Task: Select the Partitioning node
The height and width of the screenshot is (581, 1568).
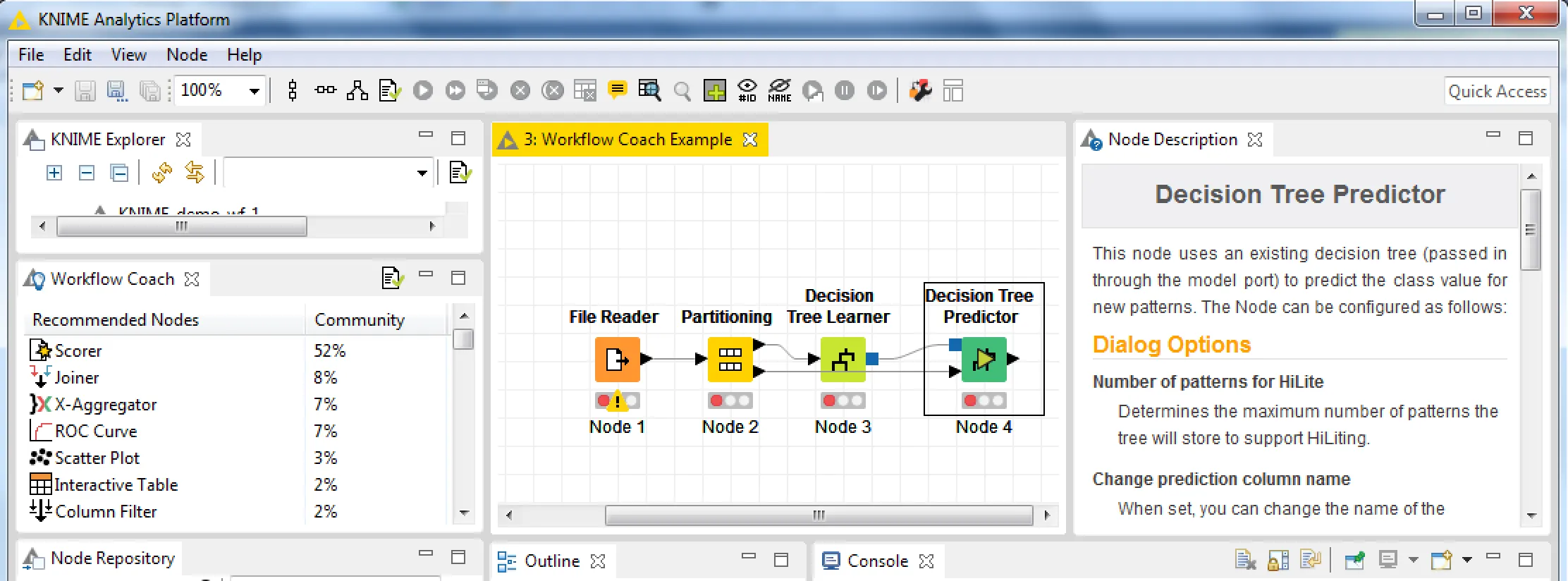Action: pyautogui.click(x=730, y=360)
